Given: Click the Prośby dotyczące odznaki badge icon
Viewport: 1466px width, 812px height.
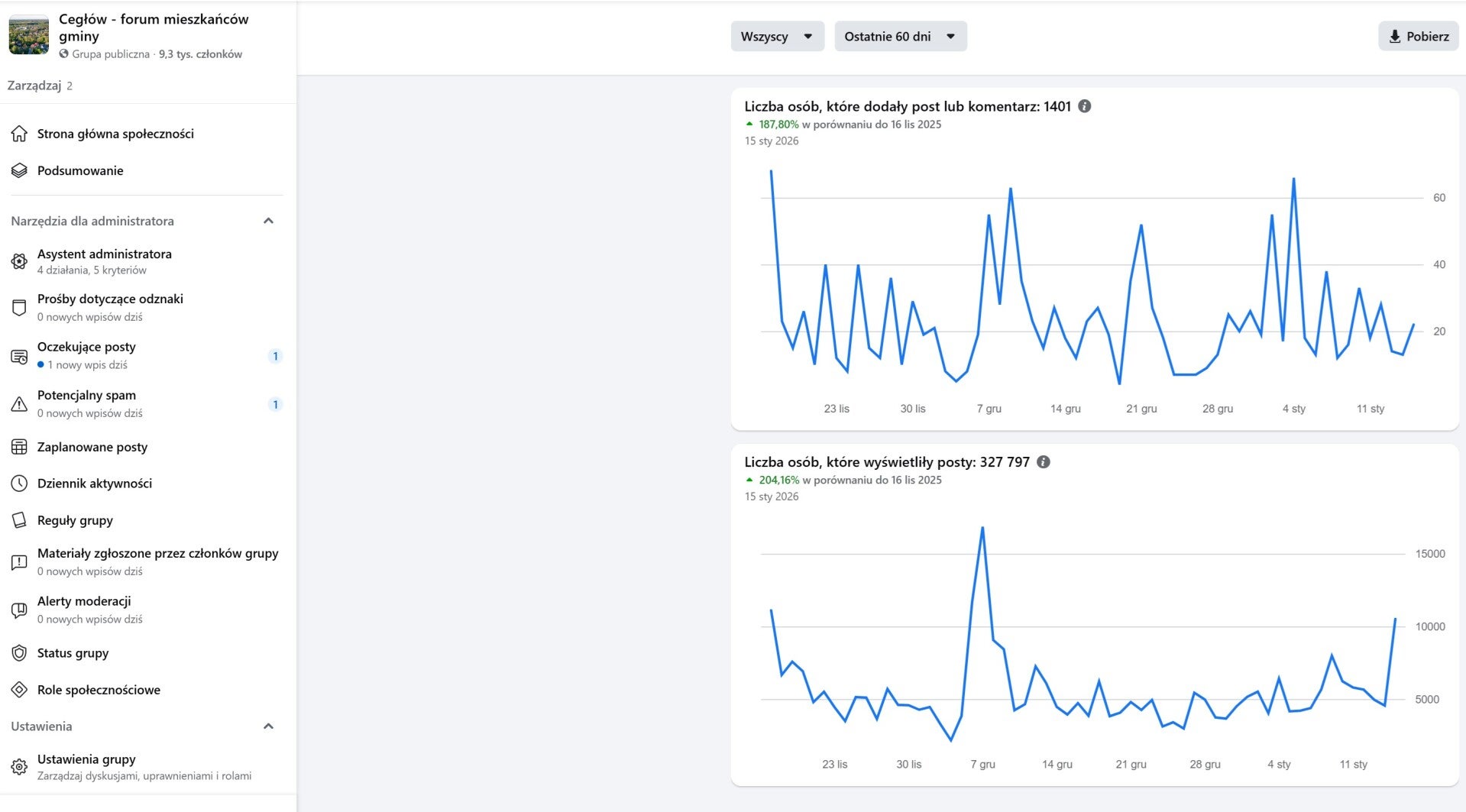Looking at the screenshot, I should pos(19,307).
